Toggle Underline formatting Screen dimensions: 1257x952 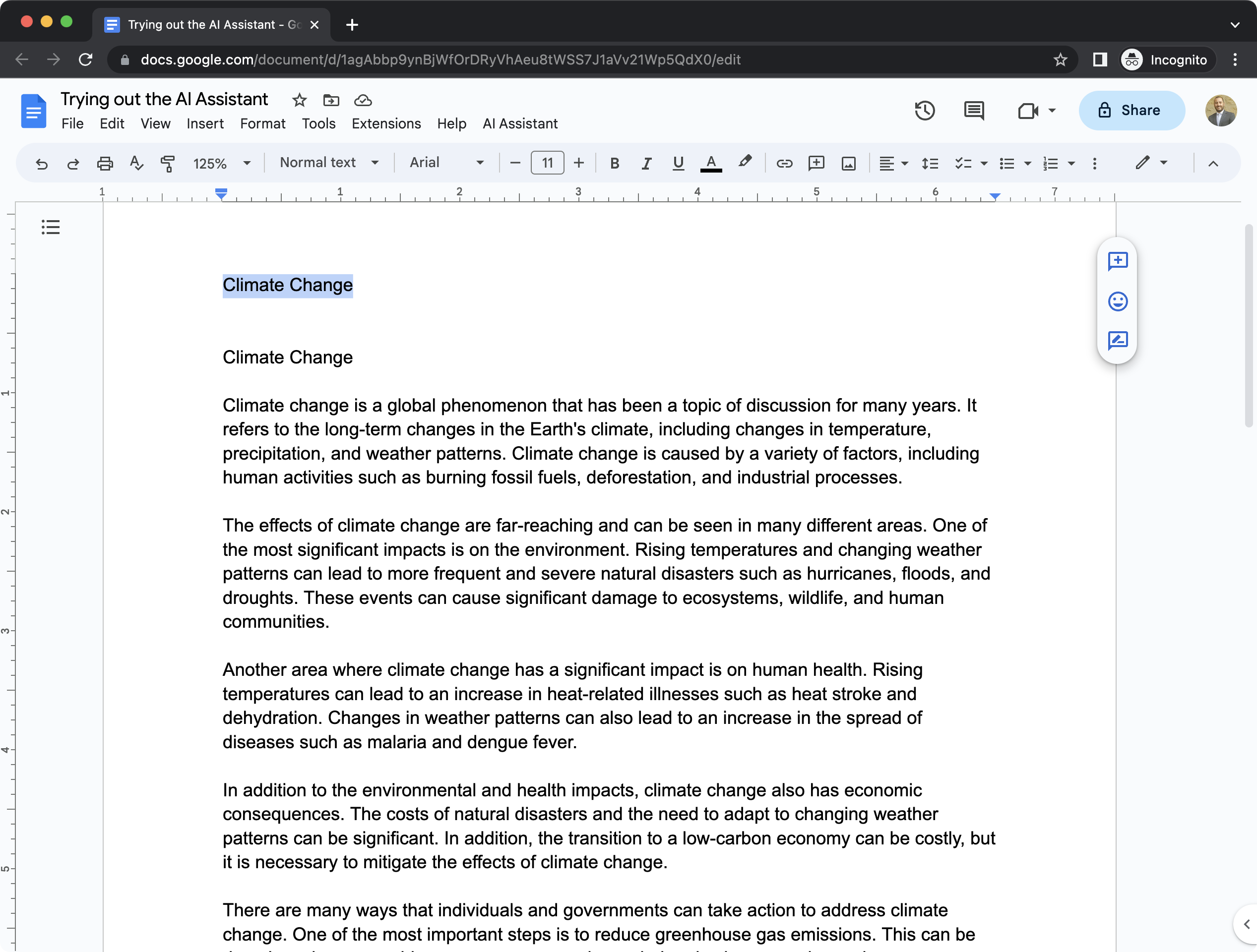point(678,164)
